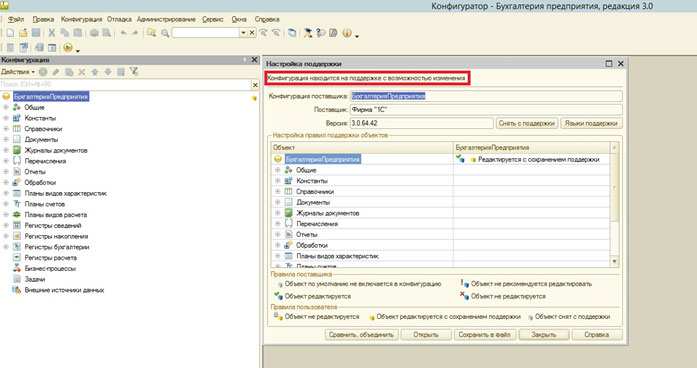Click the search field in Конфигурация panel
This screenshot has width=697, height=368.
pyautogui.click(x=126, y=84)
